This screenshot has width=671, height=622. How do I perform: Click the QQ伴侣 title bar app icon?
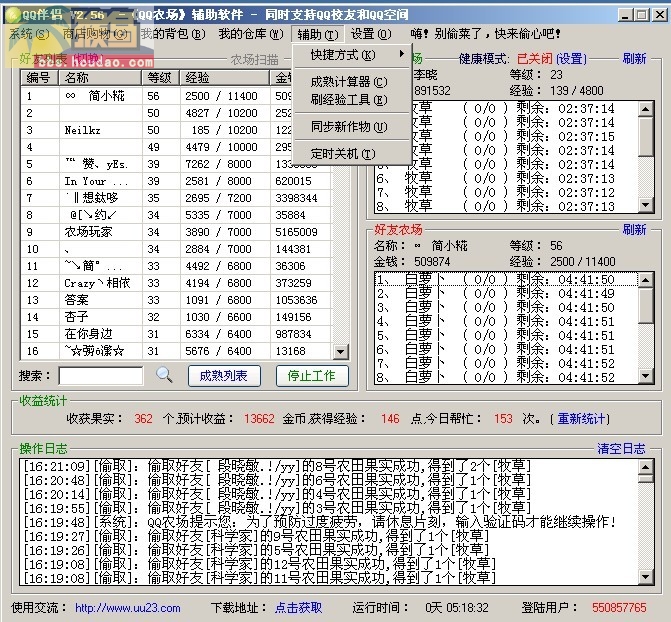coord(13,15)
